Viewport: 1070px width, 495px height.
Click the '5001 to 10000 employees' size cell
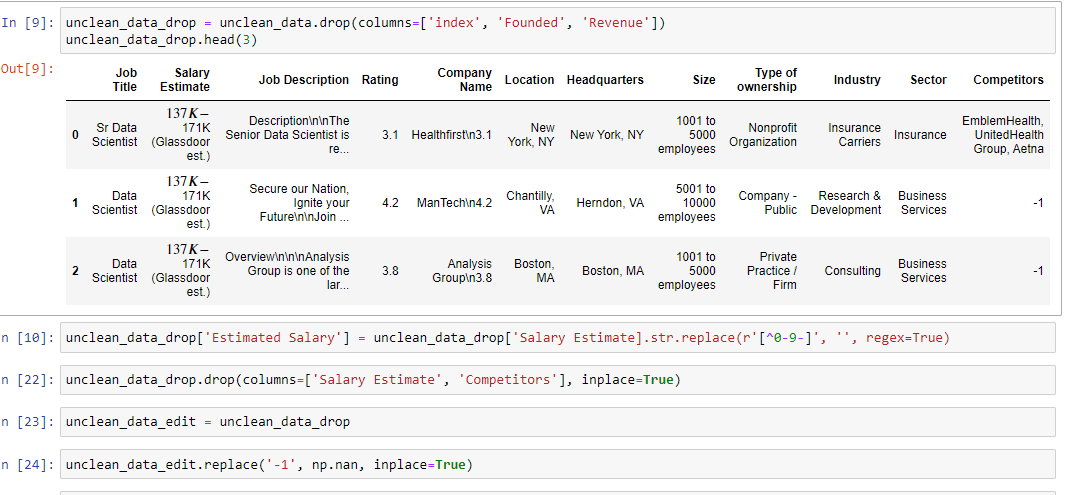(x=687, y=203)
